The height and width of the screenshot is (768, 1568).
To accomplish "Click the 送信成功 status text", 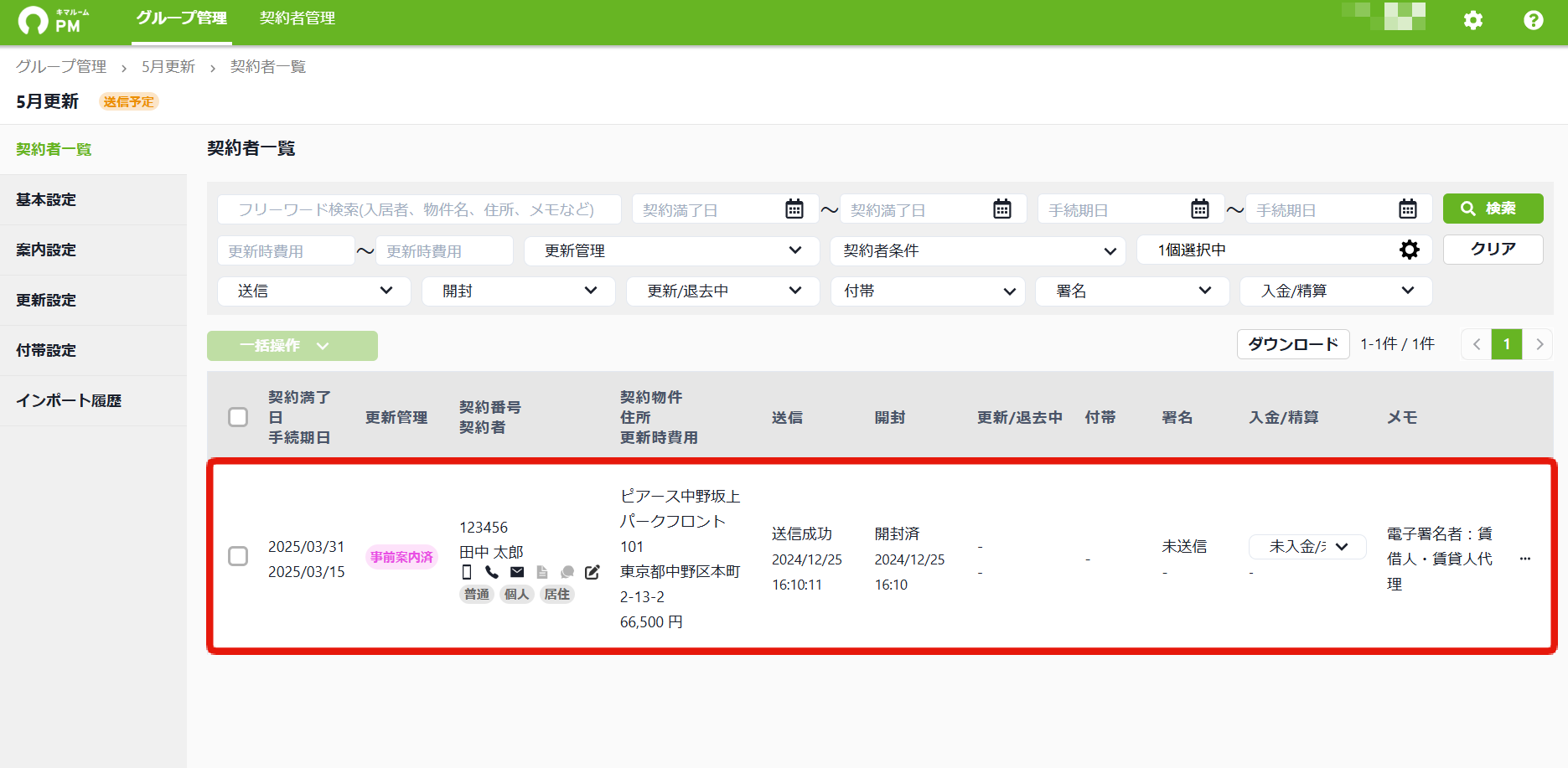I will point(802,533).
